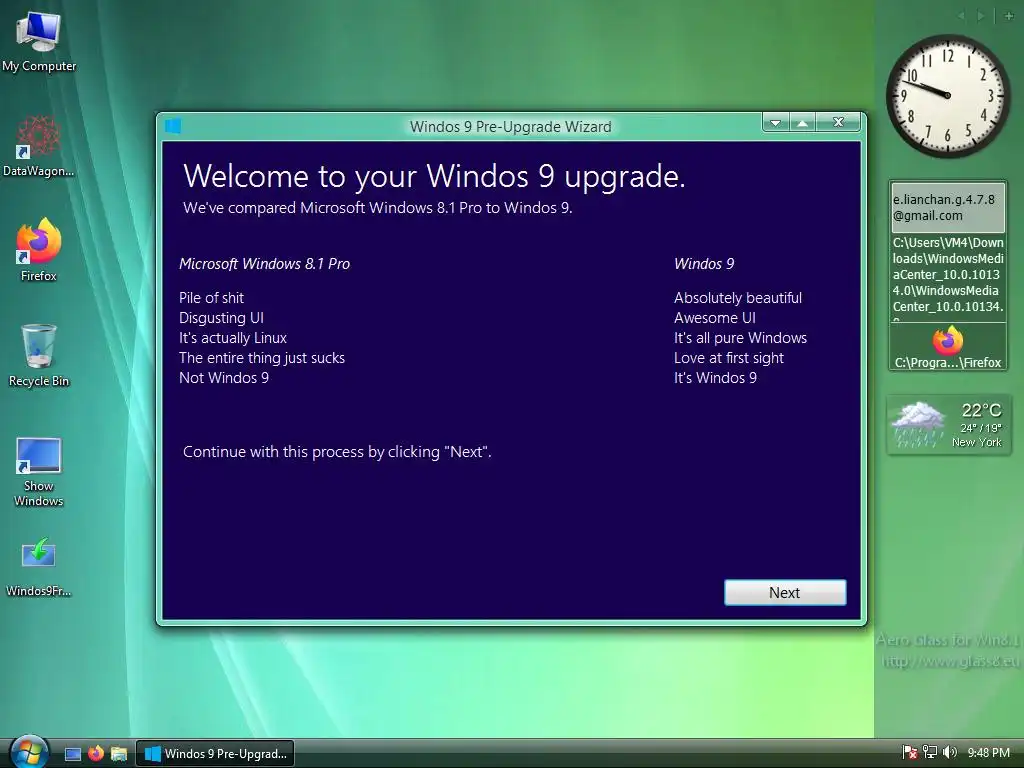Open the DataWagon desktop shortcut
This screenshot has width=1024, height=768.
tap(39, 146)
